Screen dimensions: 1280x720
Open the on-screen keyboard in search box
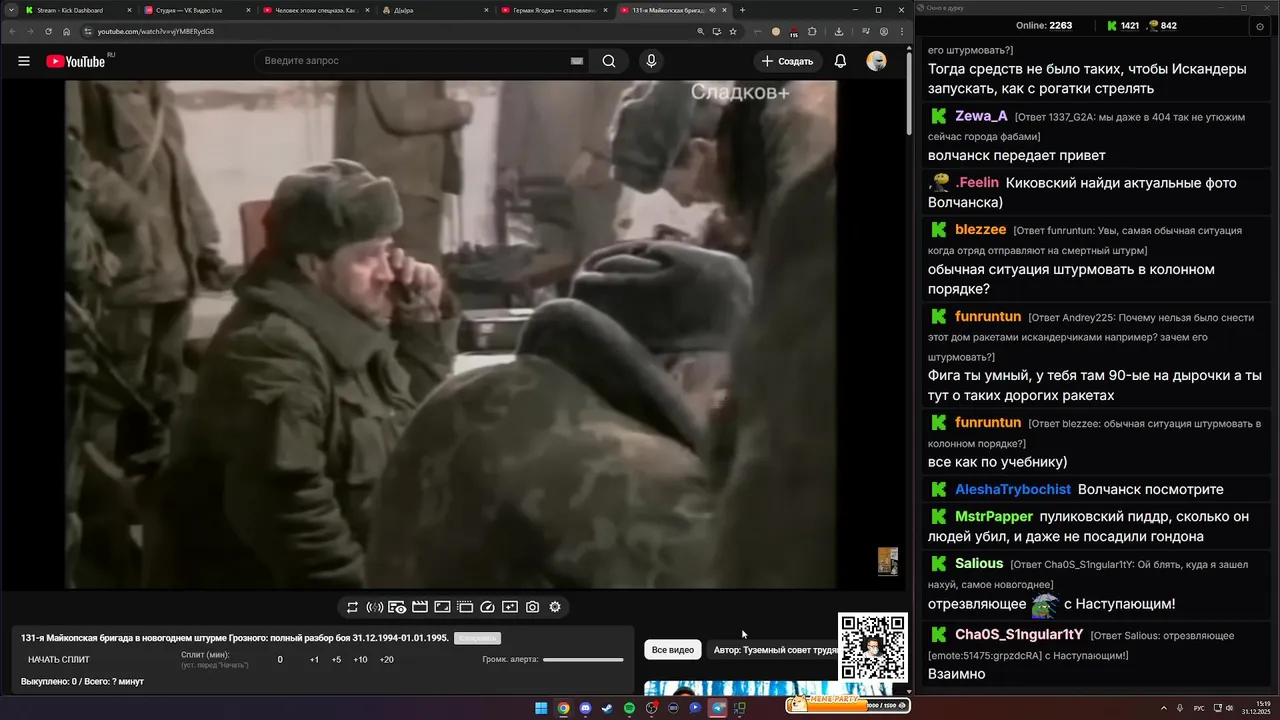pos(576,61)
